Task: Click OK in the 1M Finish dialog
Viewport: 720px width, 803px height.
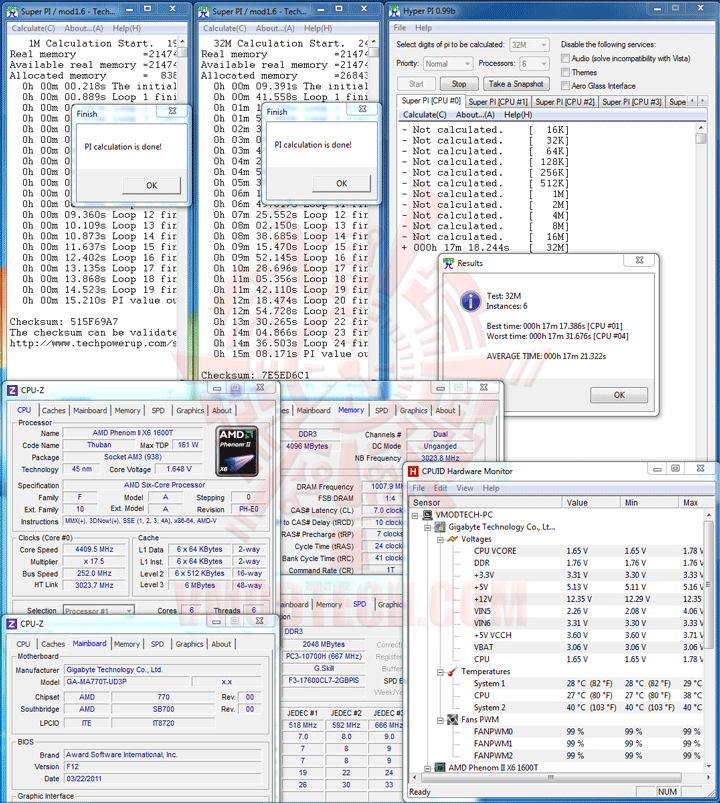Action: tap(152, 185)
